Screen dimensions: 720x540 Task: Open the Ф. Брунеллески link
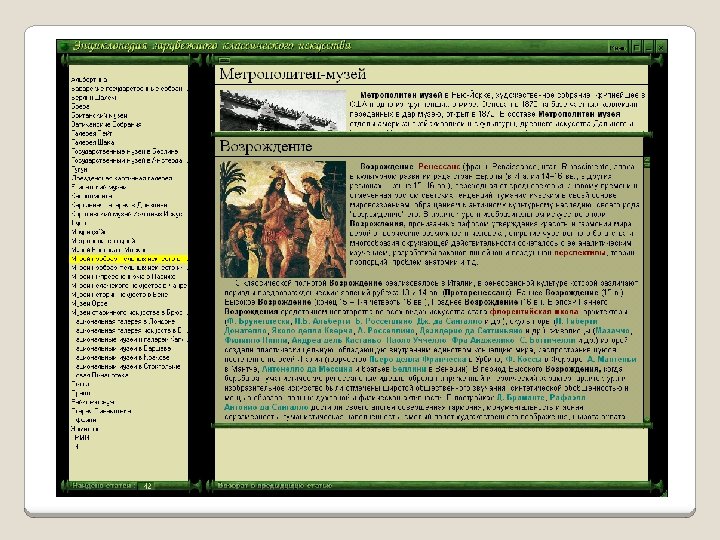pos(258,321)
